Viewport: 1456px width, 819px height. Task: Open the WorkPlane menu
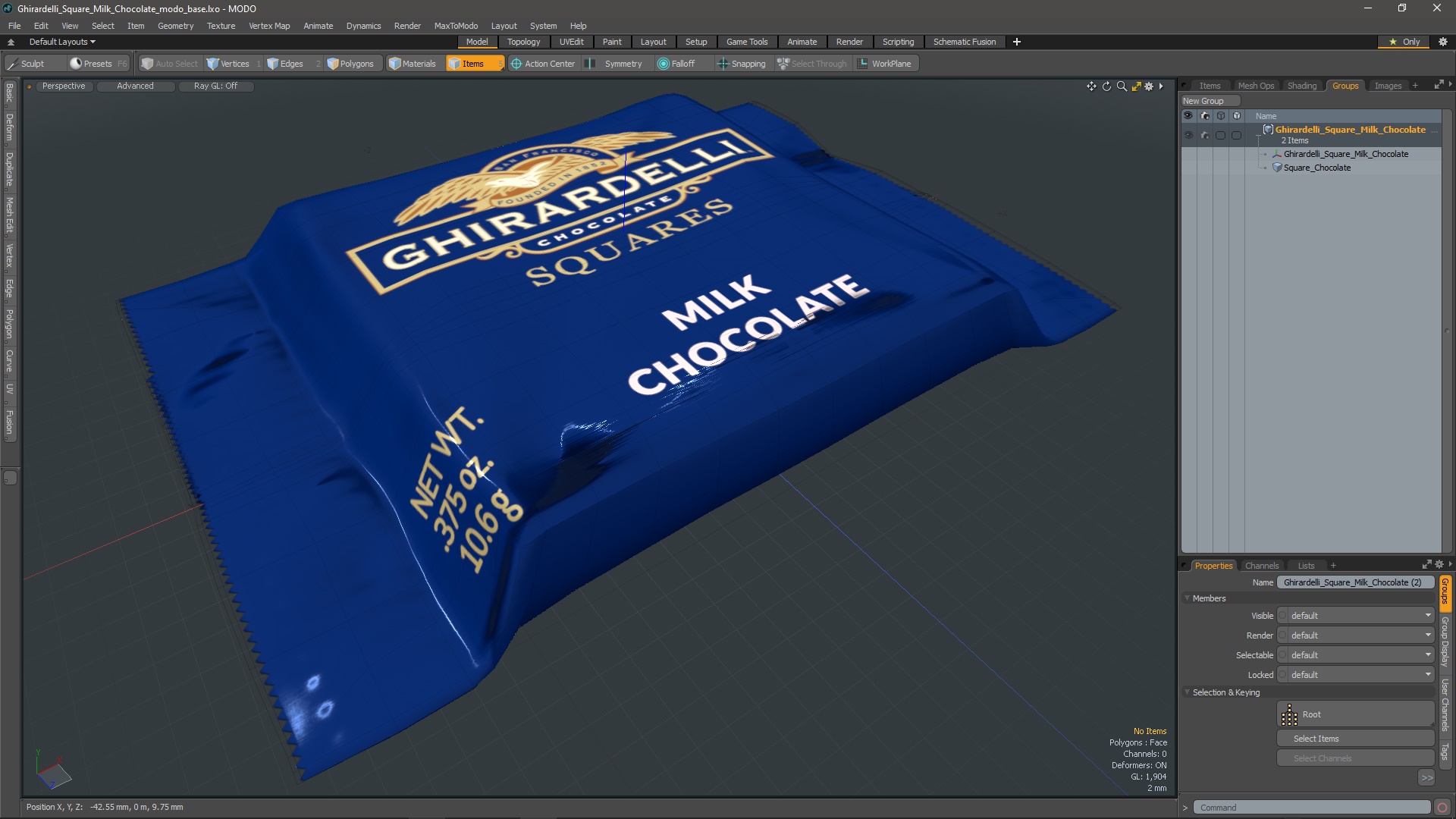point(887,64)
